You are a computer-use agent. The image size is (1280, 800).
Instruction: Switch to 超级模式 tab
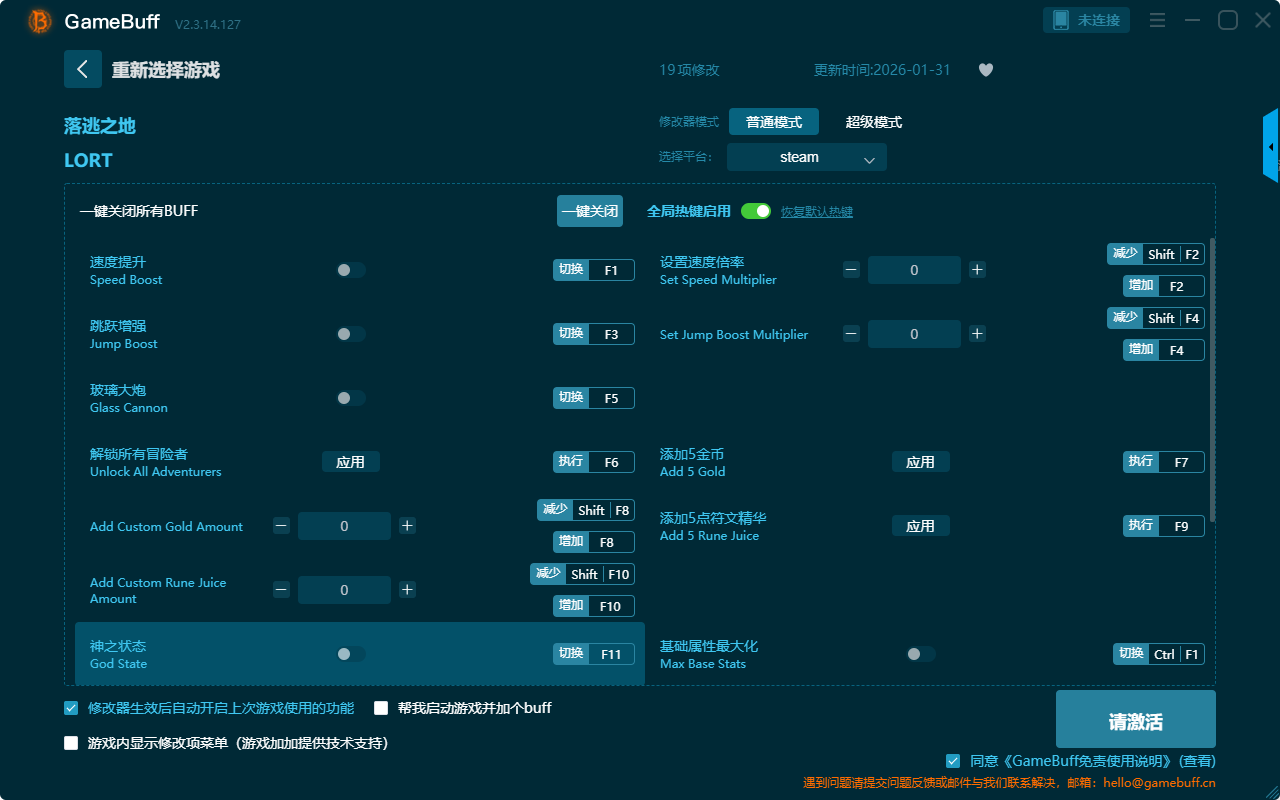873,122
